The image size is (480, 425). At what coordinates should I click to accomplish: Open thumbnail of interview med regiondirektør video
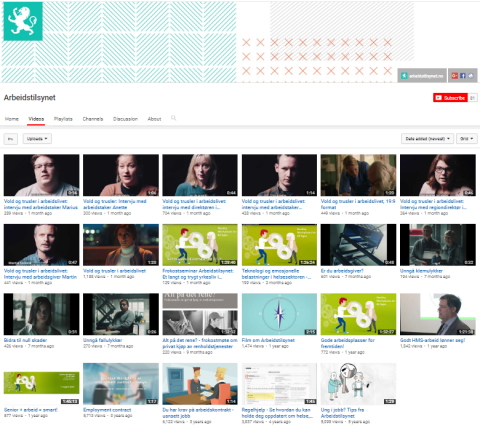(438, 175)
